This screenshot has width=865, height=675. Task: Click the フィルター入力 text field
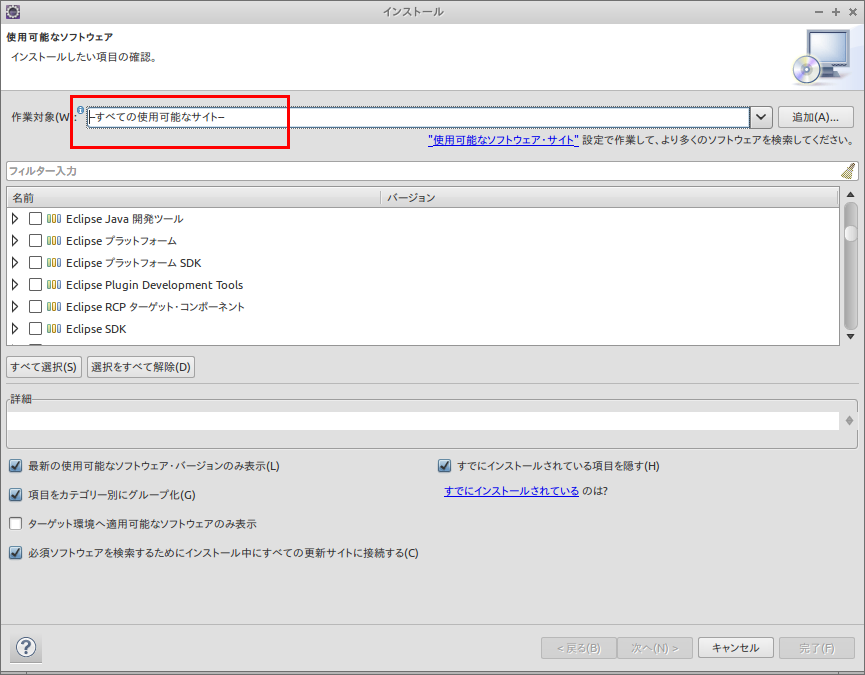coord(420,171)
